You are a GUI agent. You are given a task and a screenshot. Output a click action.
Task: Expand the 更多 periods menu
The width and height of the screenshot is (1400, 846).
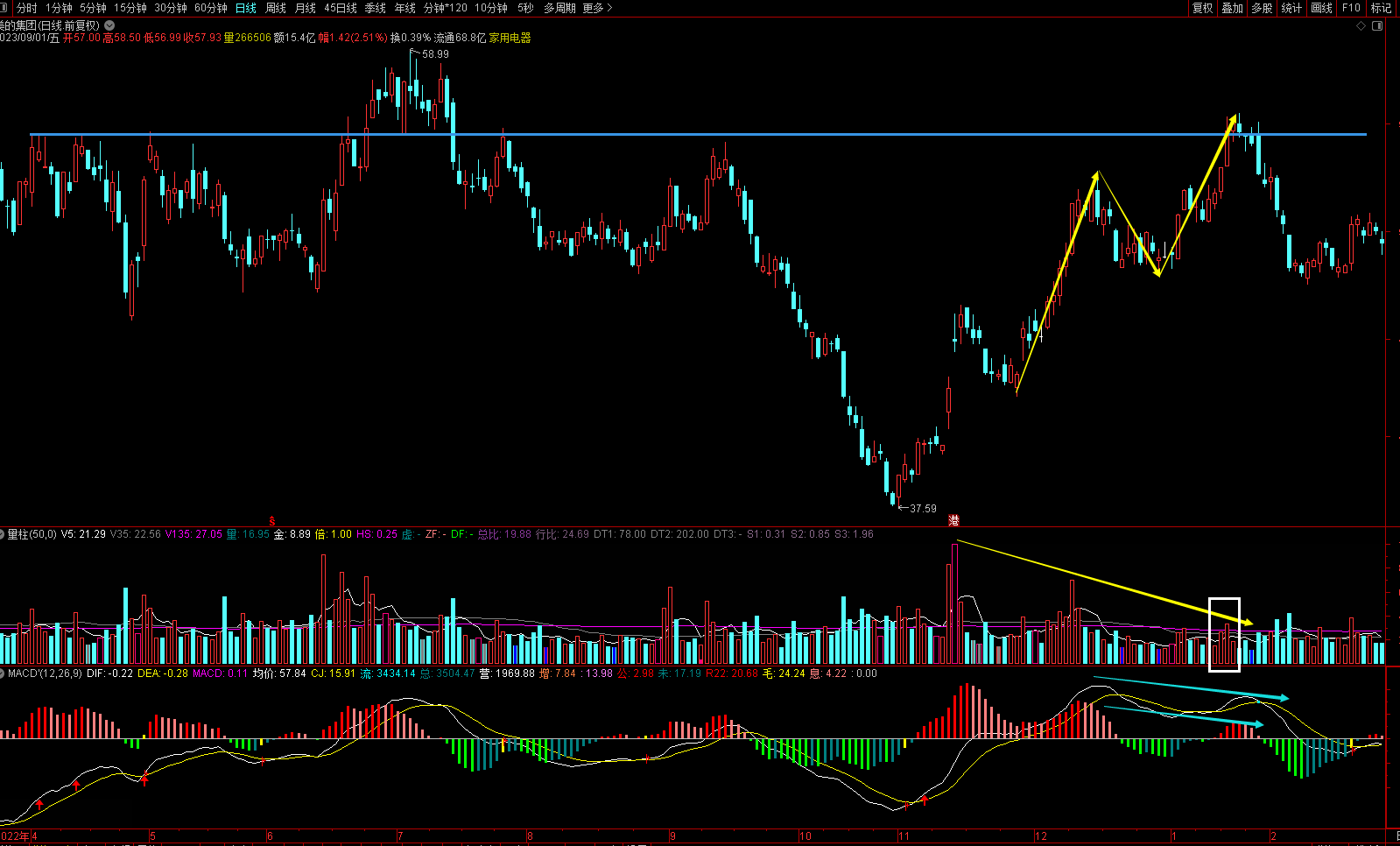(597, 8)
